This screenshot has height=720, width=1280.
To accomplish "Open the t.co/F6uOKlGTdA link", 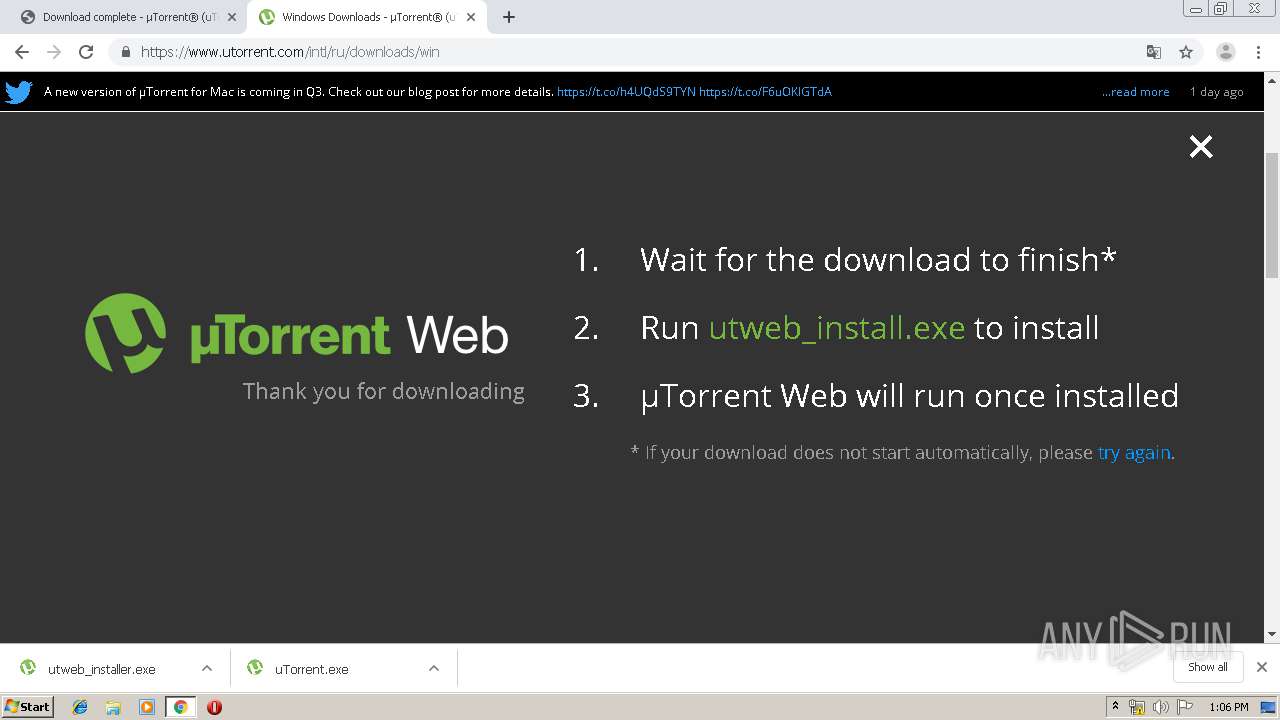I will pos(765,92).
